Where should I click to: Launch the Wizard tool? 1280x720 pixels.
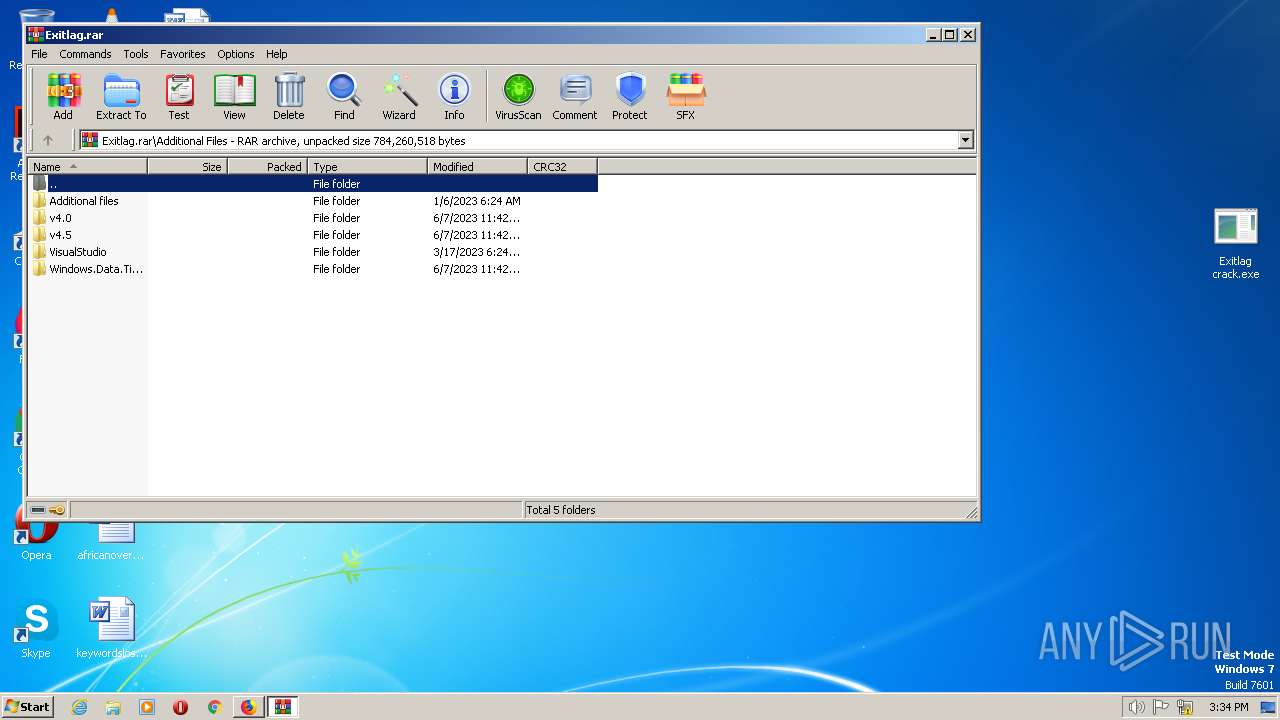tap(399, 97)
